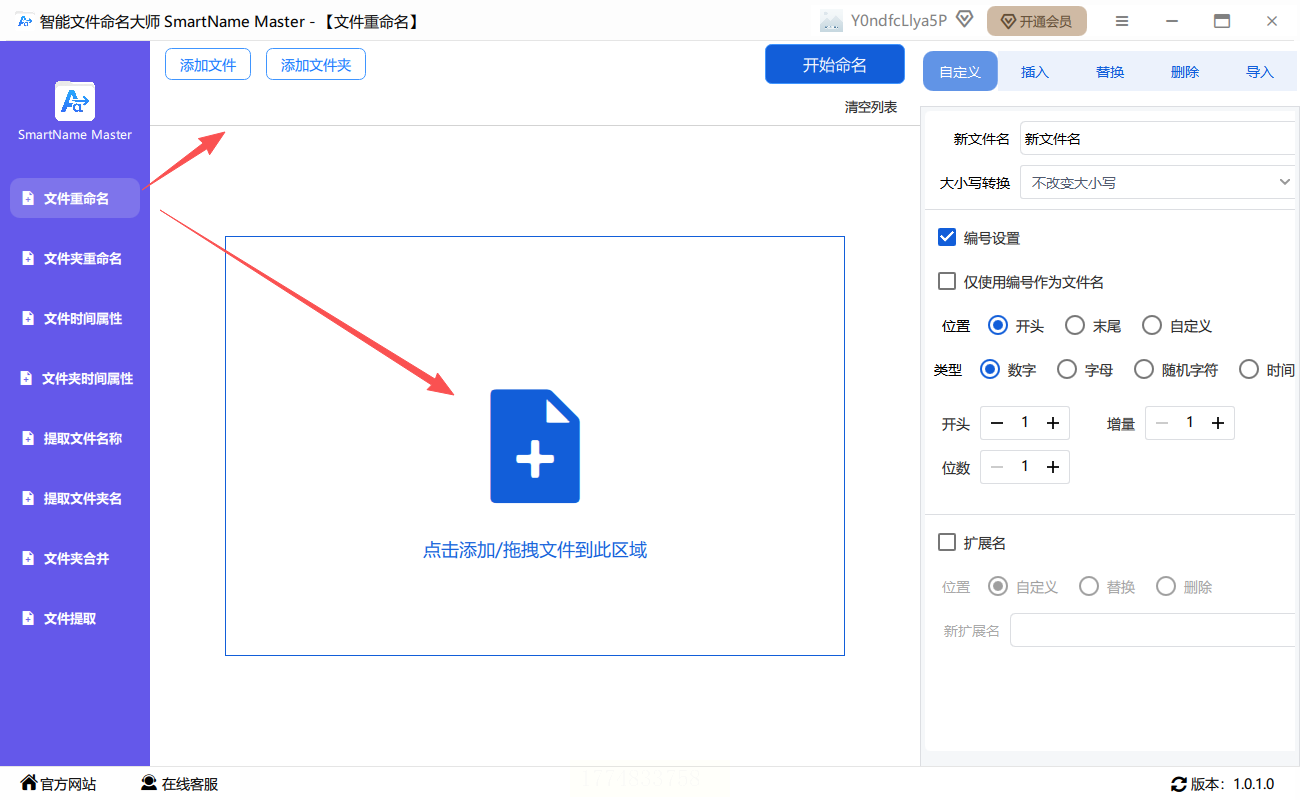Select 字母 type radio button
The image size is (1300, 800).
1067,369
